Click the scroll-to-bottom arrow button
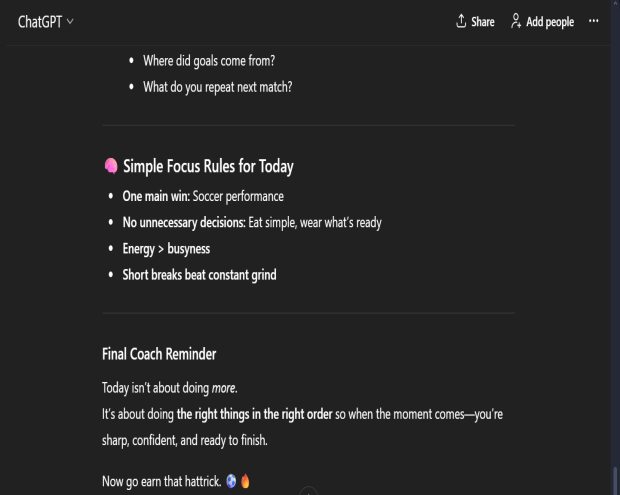 309,491
